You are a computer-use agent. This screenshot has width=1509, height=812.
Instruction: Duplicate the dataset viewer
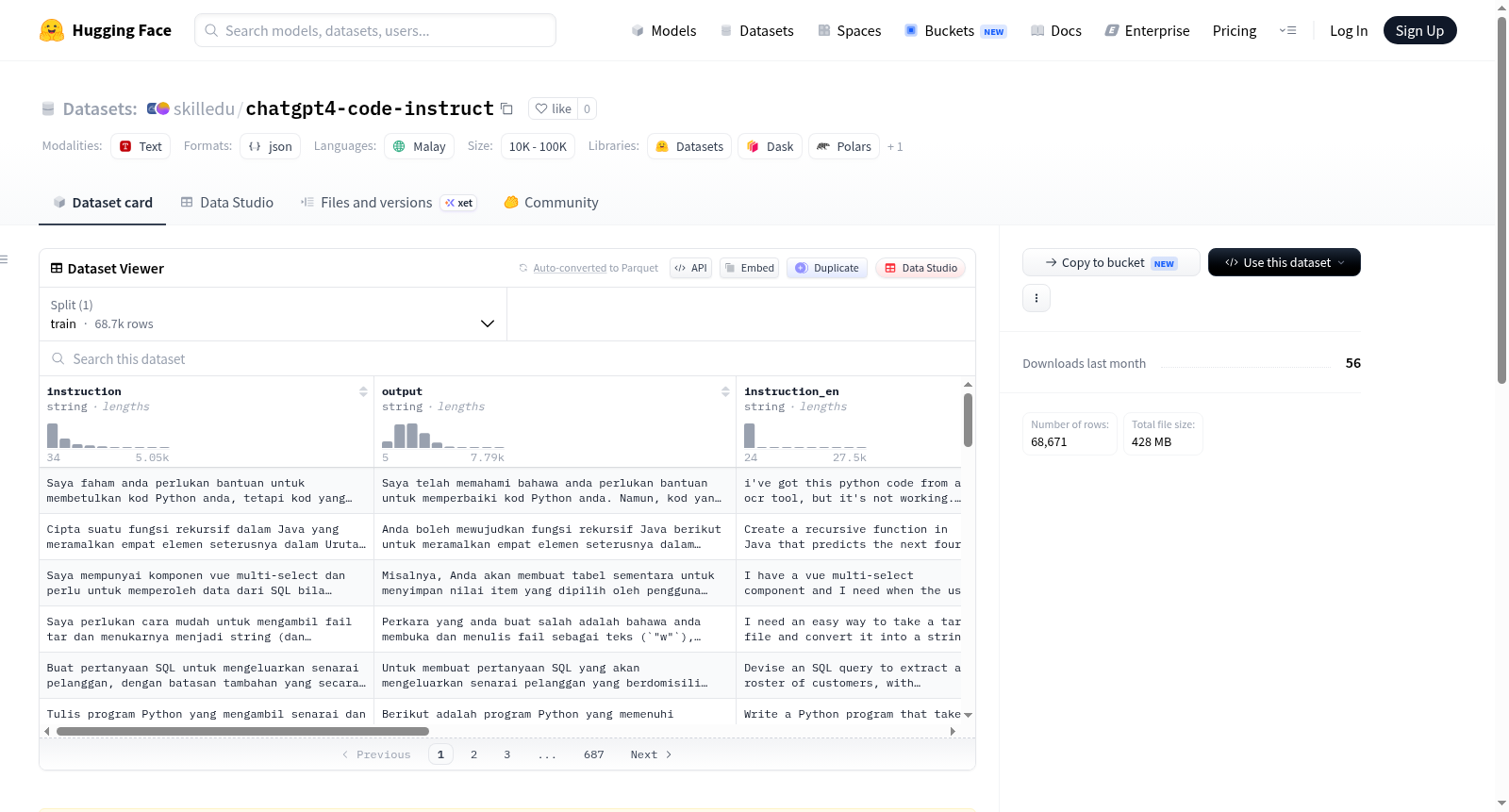pyautogui.click(x=826, y=268)
